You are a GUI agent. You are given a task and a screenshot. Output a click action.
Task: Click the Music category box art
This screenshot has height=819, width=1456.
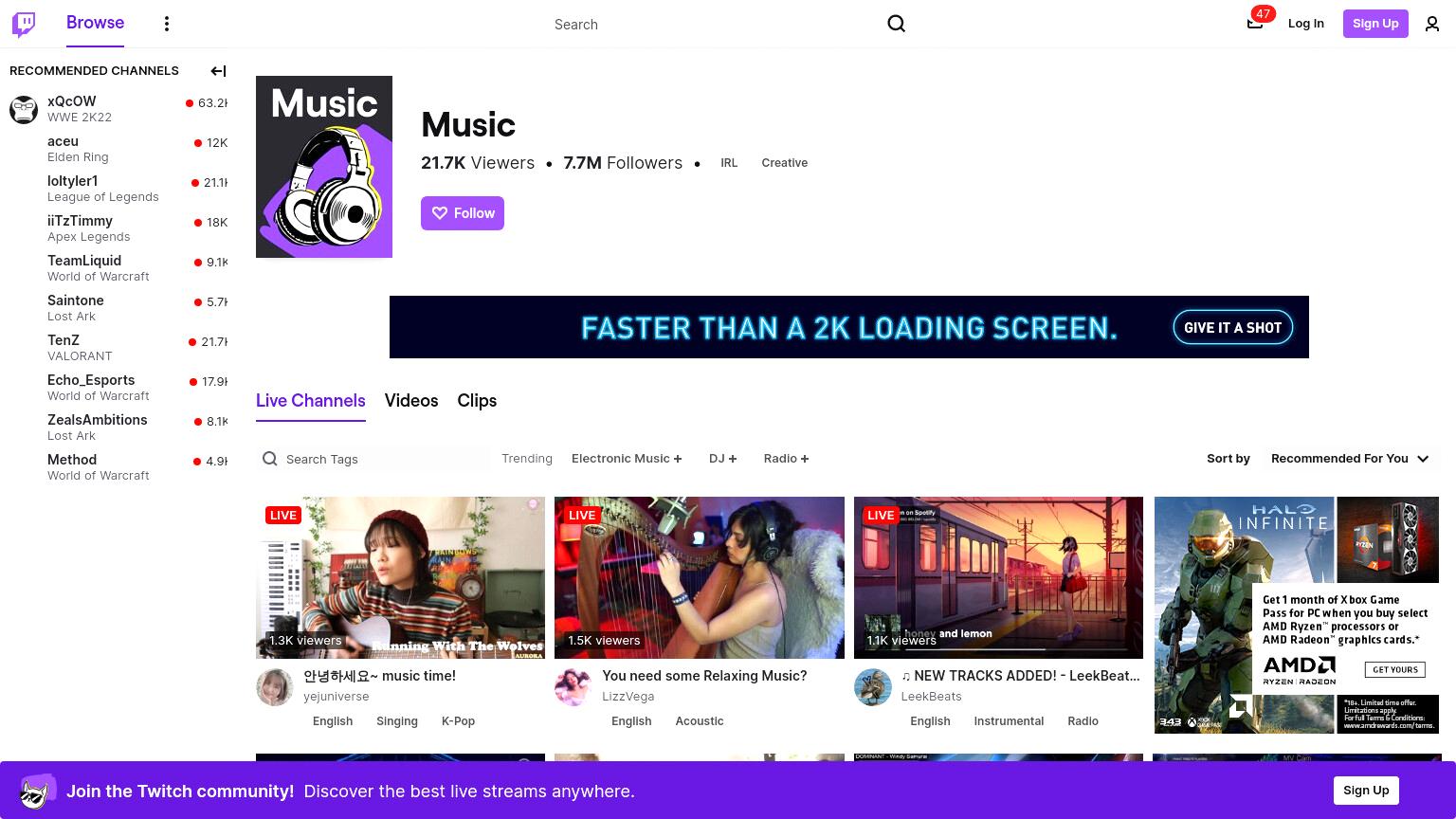click(x=324, y=167)
